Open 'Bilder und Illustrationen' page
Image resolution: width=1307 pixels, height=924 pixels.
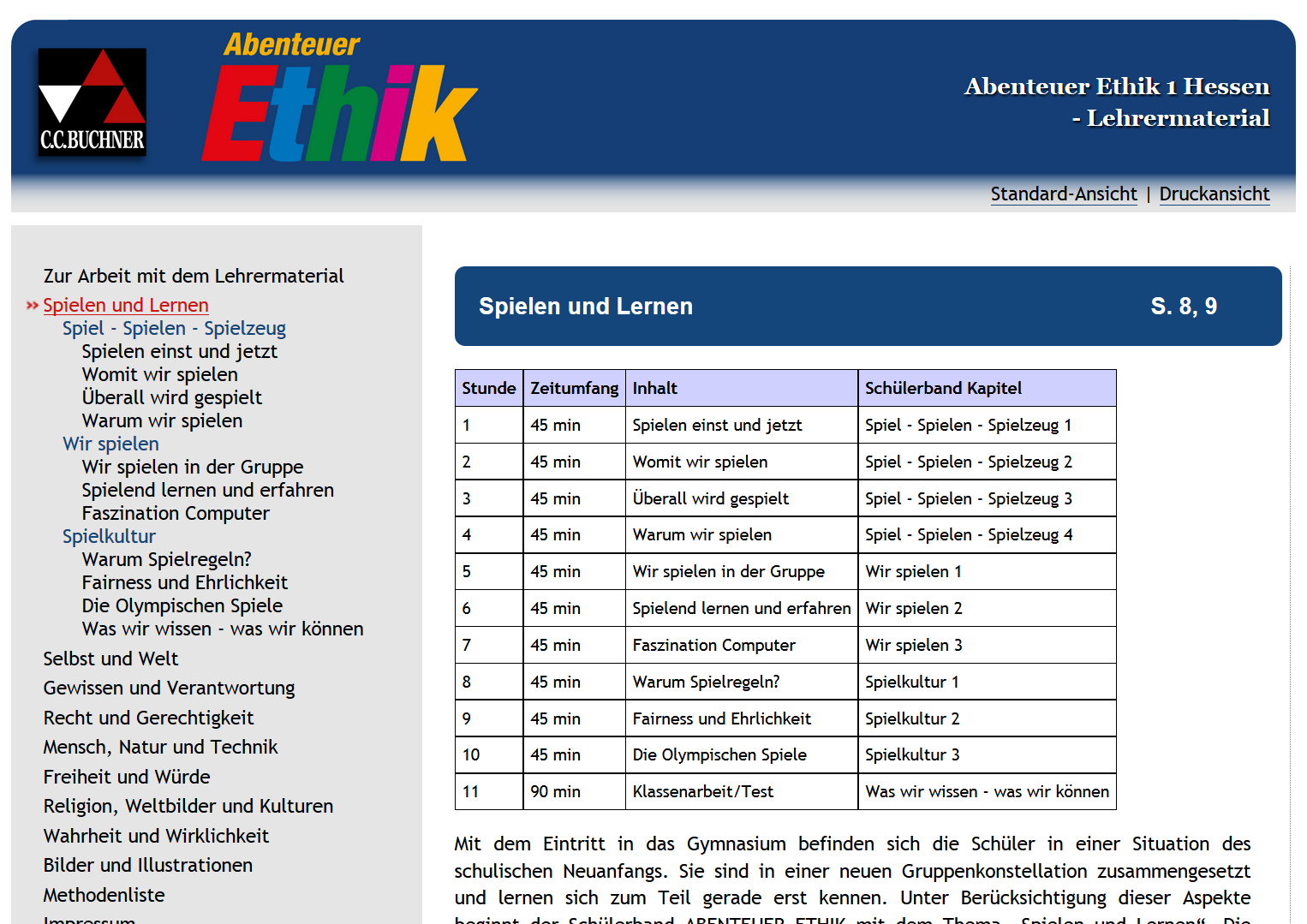148,865
